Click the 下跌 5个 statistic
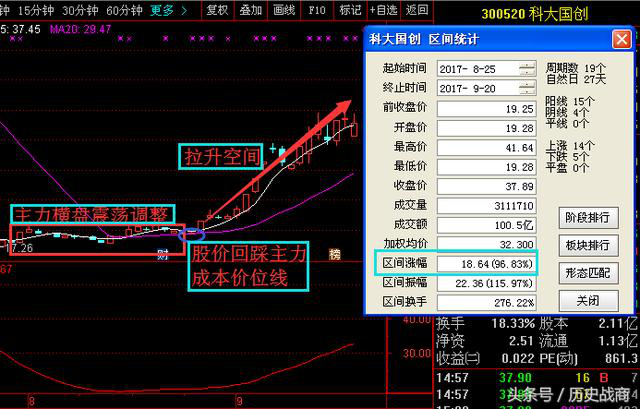The width and height of the screenshot is (640, 409). click(567, 157)
